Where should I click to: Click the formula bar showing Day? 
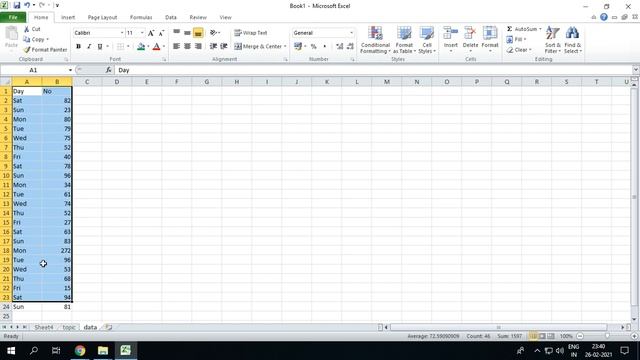[x=373, y=70]
